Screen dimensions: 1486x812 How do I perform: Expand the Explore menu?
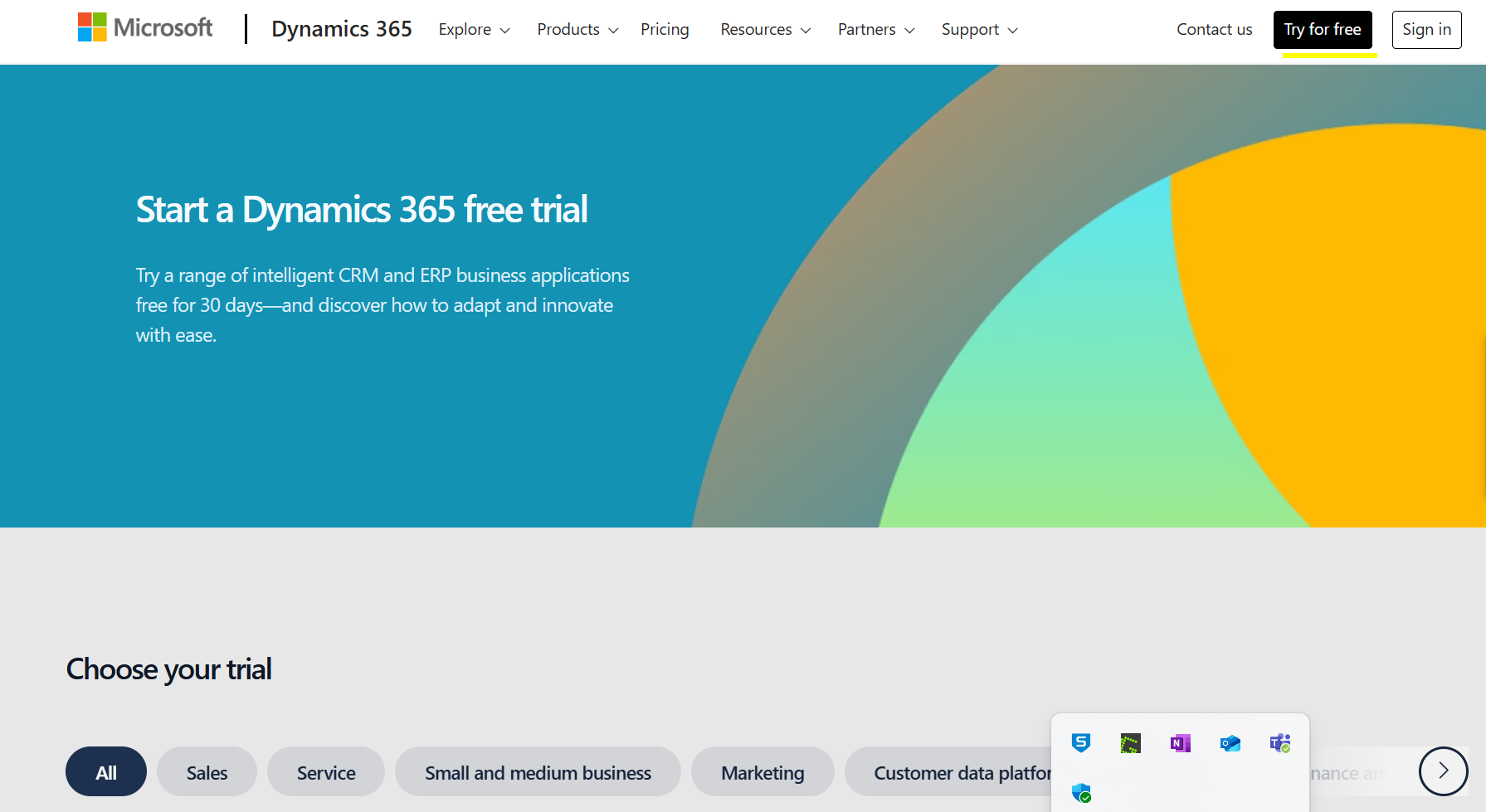(x=475, y=30)
